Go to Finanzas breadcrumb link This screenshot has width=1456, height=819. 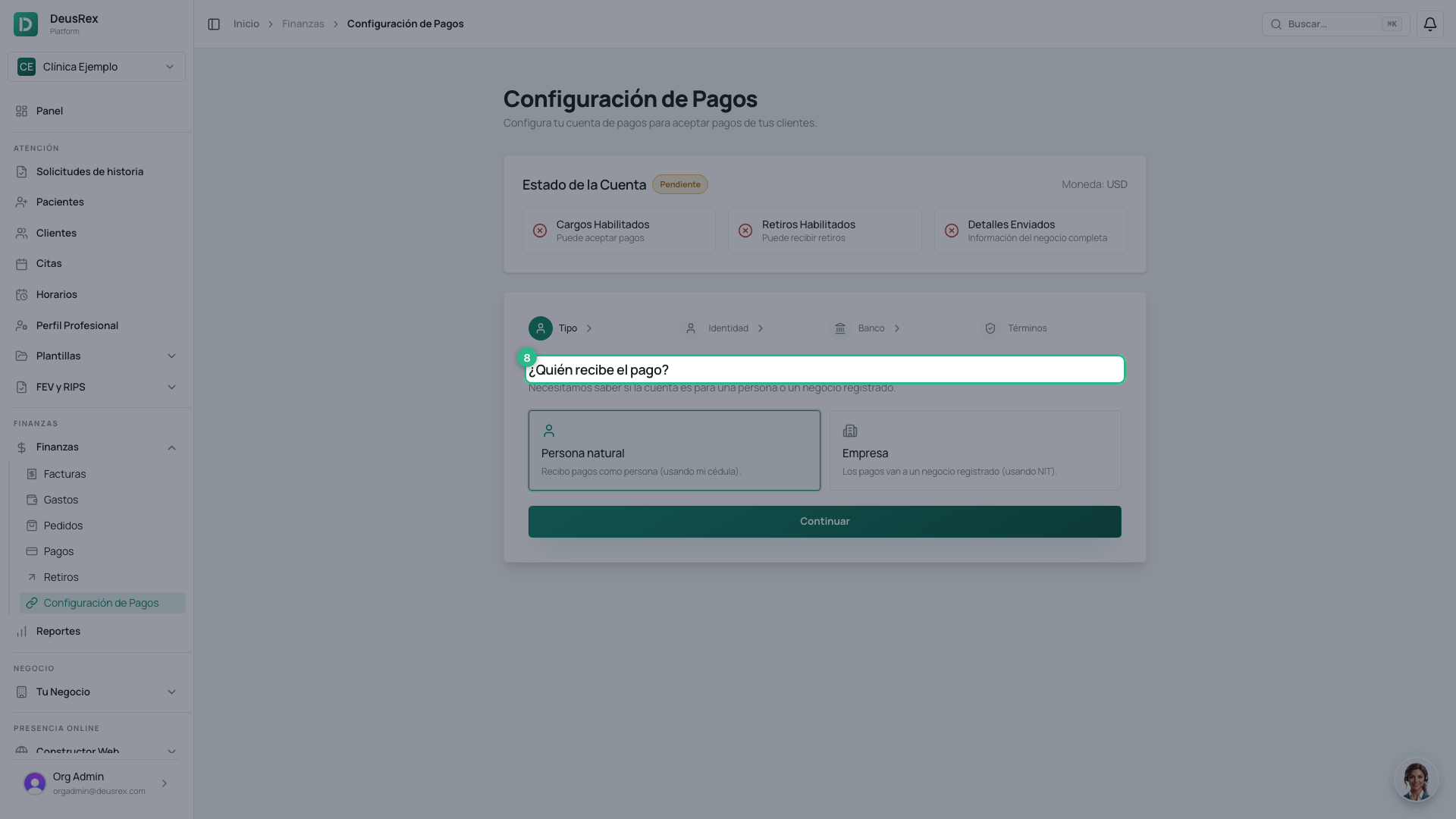303,24
